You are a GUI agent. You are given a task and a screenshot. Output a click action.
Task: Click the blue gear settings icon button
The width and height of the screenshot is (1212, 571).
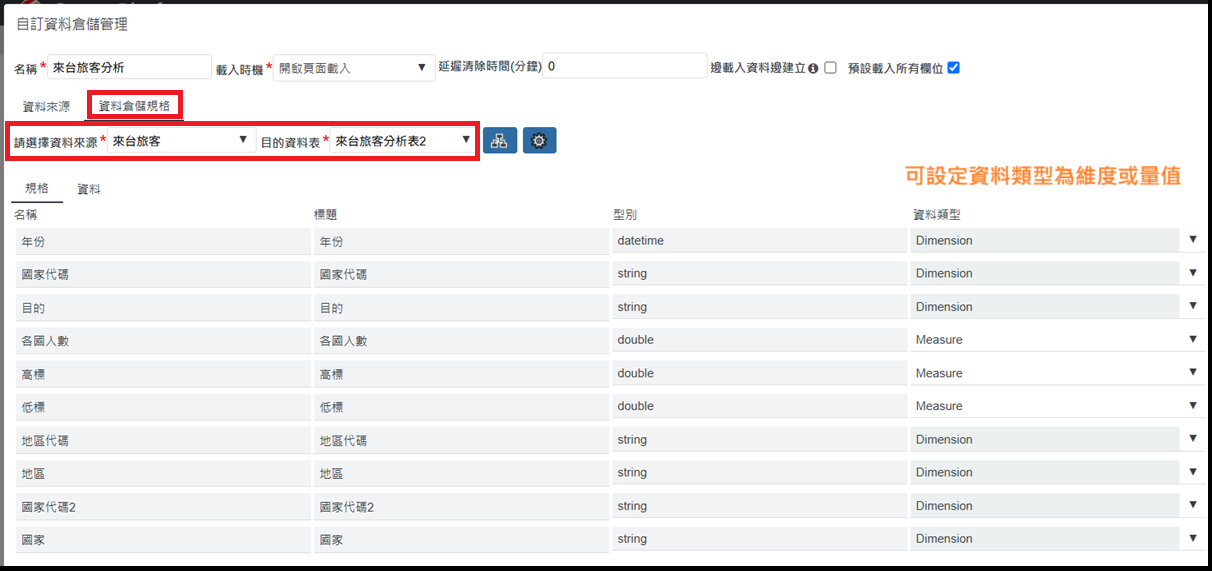(x=539, y=141)
